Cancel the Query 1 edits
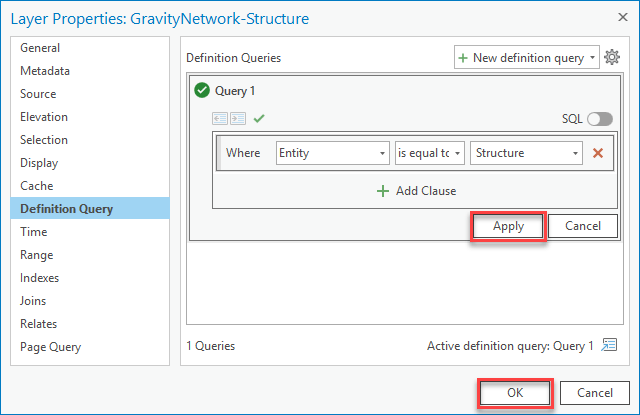The image size is (640, 415). pos(583,226)
